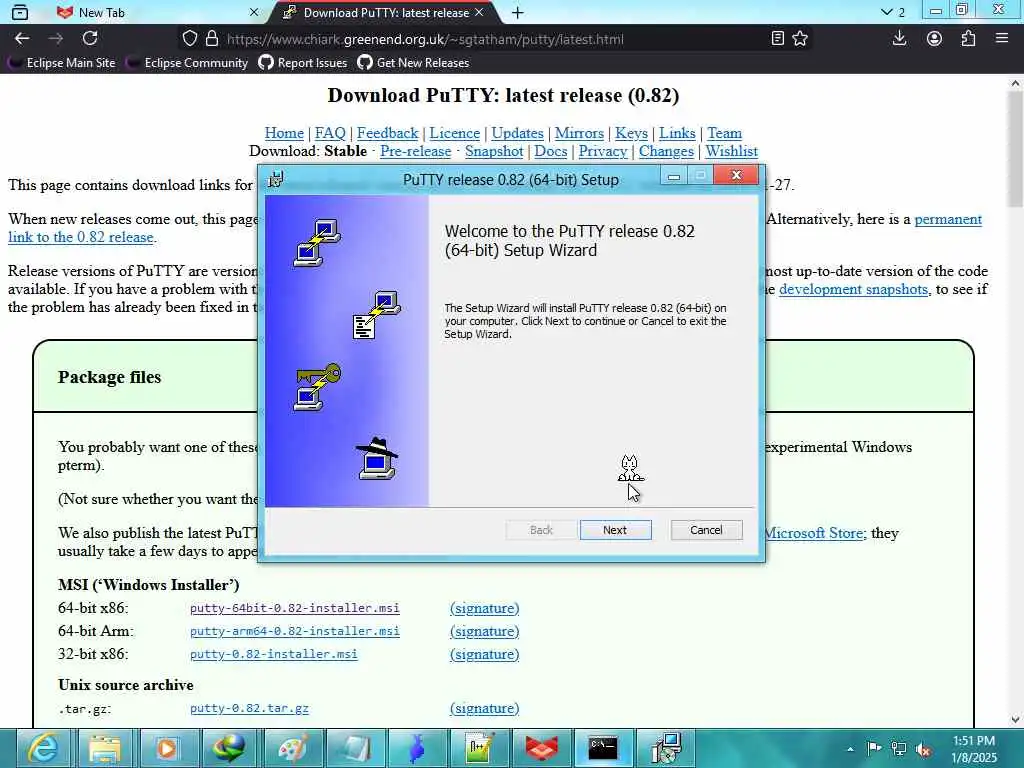Viewport: 1024px width, 768px height.
Task: Open the Feedback link
Action: [x=387, y=133]
